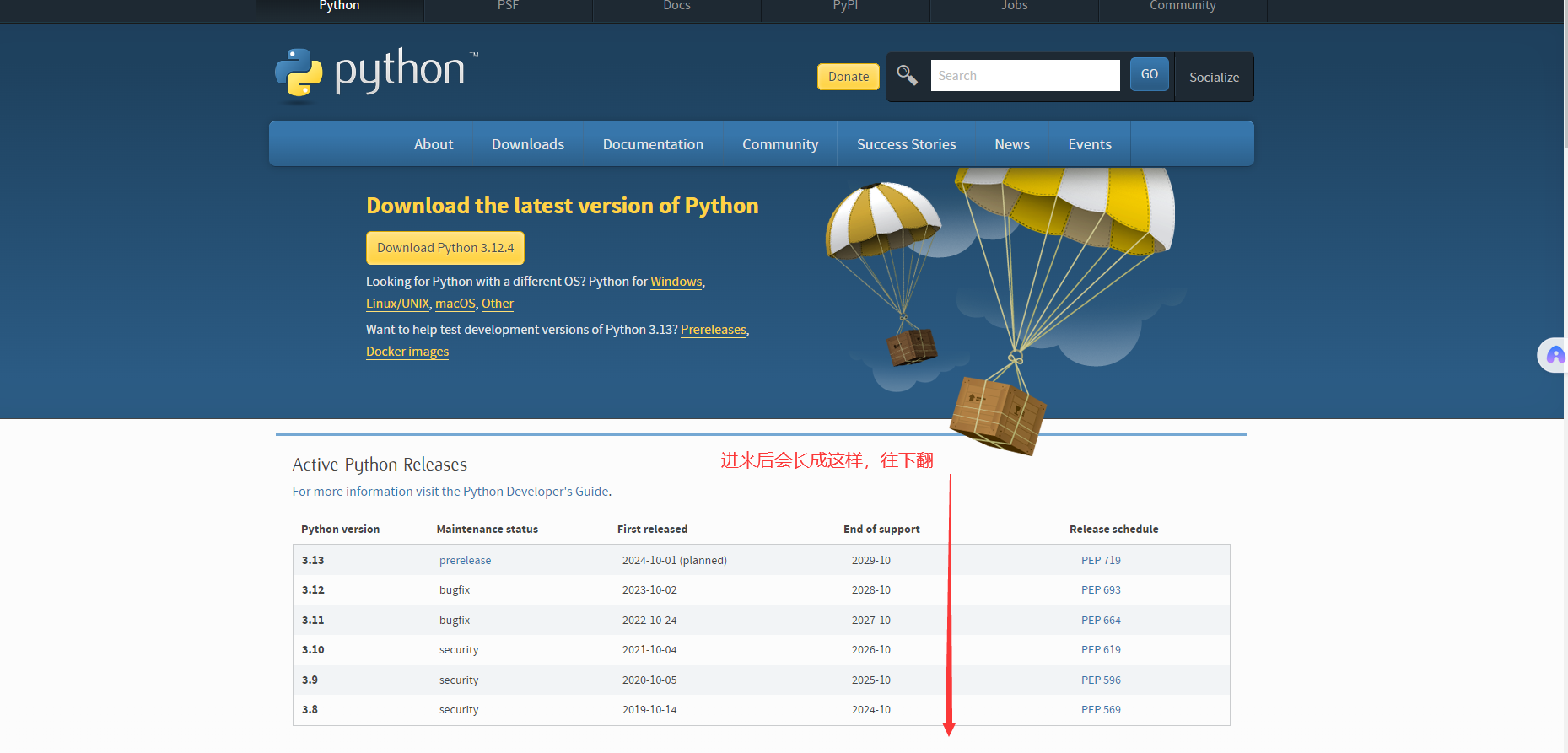Follow the Linux/UNIX link

click(x=398, y=304)
